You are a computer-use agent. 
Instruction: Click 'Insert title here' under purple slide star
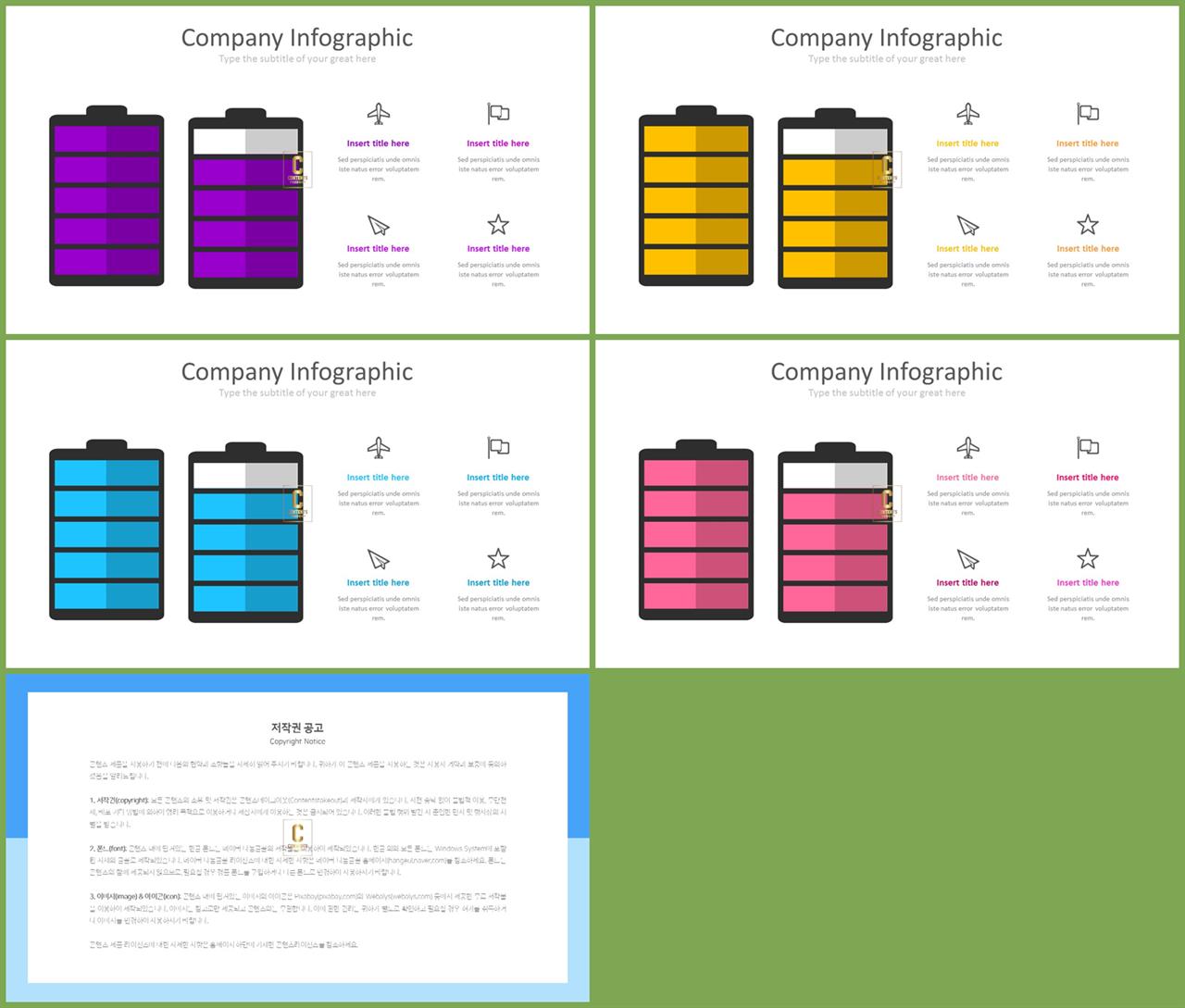[x=498, y=249]
